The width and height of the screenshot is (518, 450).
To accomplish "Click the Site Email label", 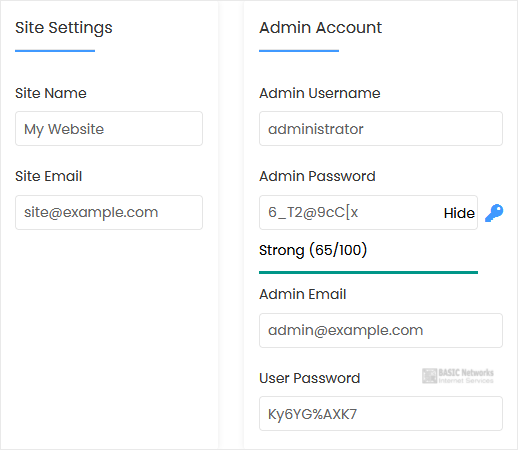I will [x=48, y=176].
